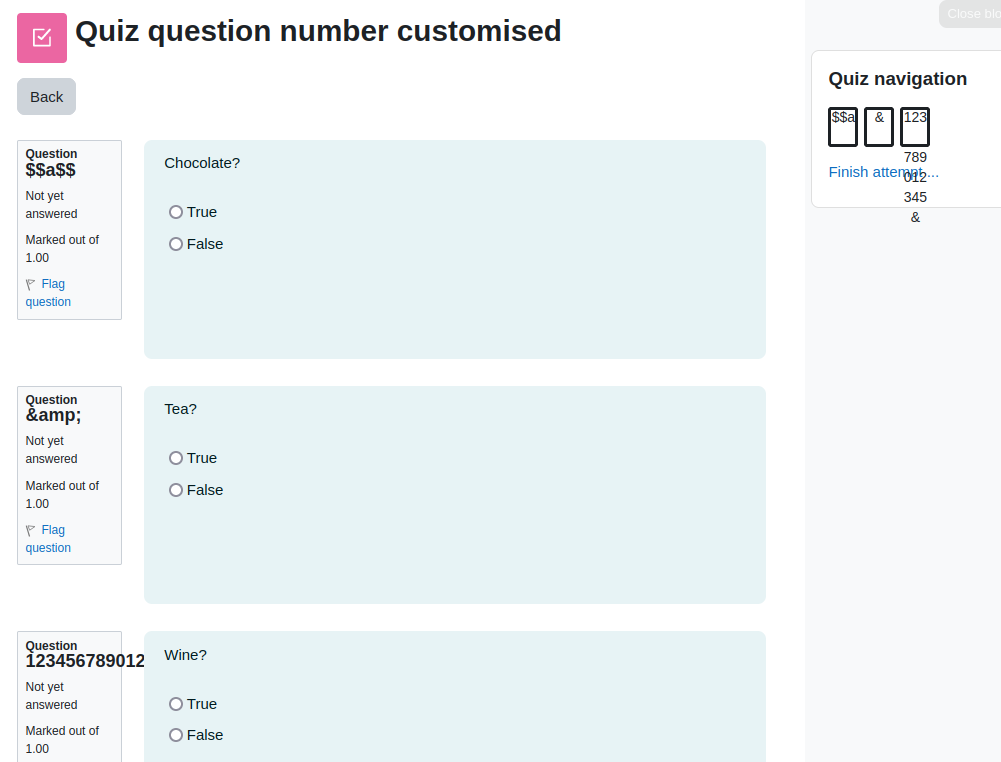Open question $$a in quiz navigation
This screenshot has width=1001, height=762.
coord(843,127)
